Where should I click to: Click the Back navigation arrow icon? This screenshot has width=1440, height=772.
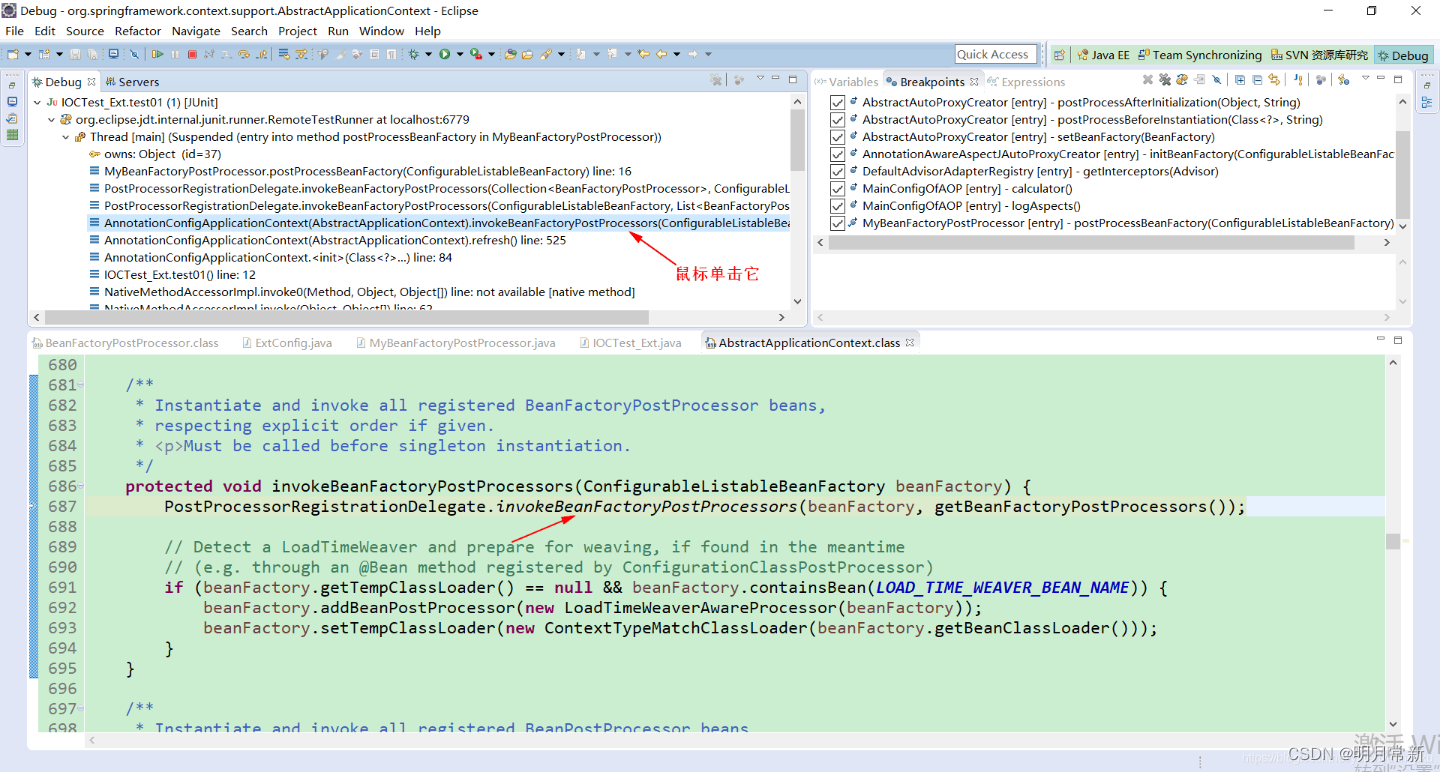[x=661, y=54]
